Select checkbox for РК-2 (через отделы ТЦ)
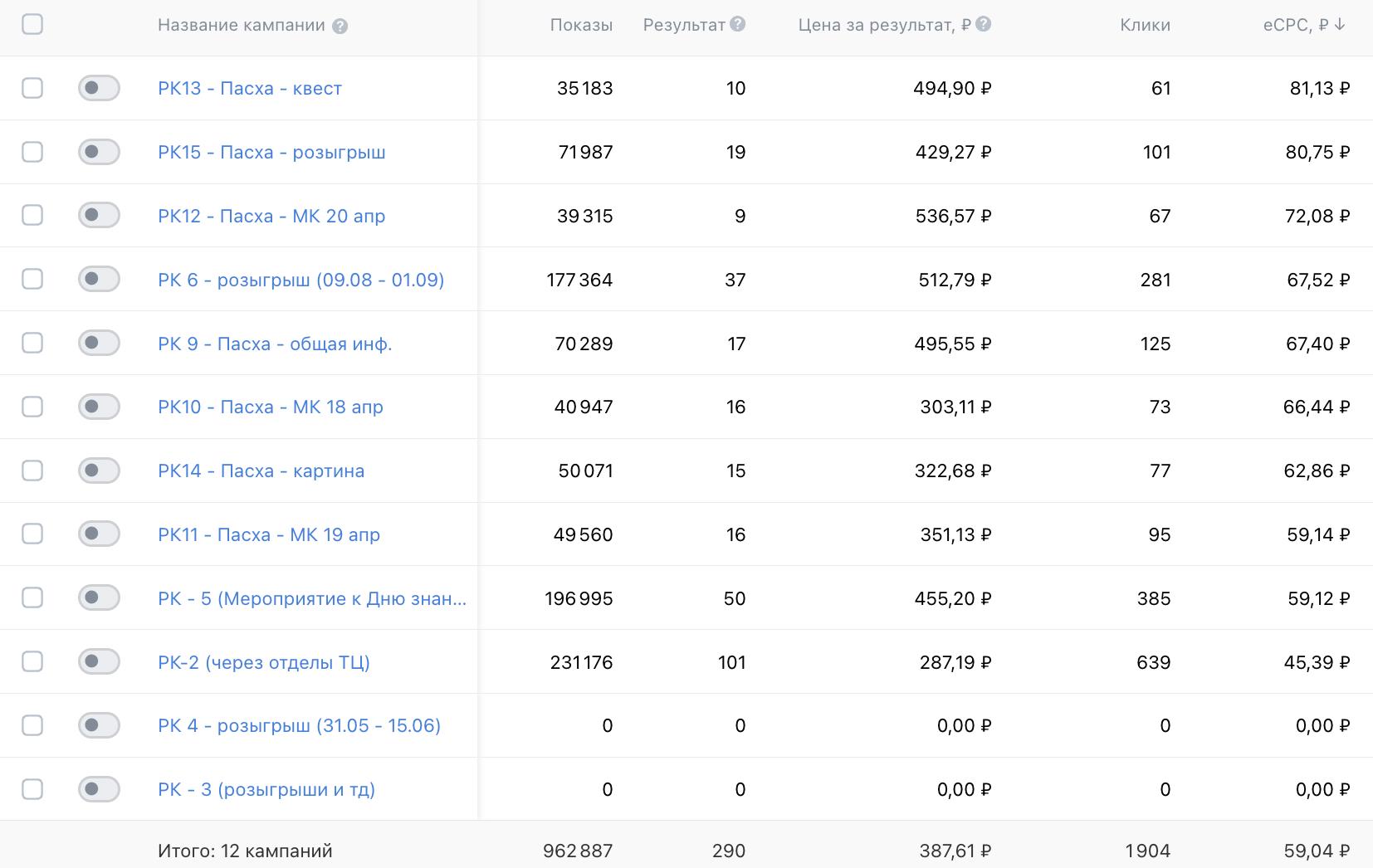The image size is (1373, 868). tap(32, 661)
